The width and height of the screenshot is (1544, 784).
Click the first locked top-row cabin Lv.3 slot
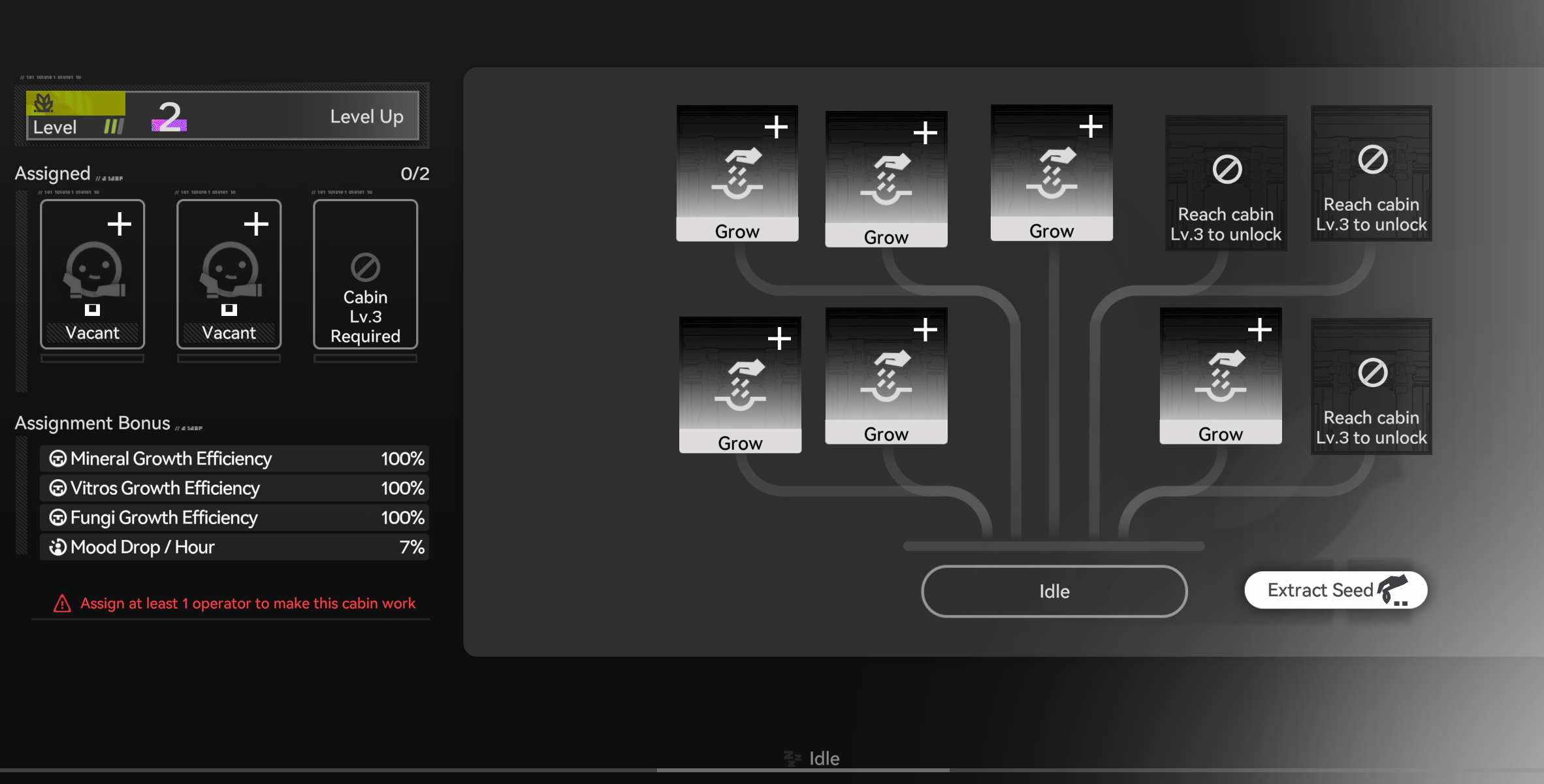pos(1225,183)
